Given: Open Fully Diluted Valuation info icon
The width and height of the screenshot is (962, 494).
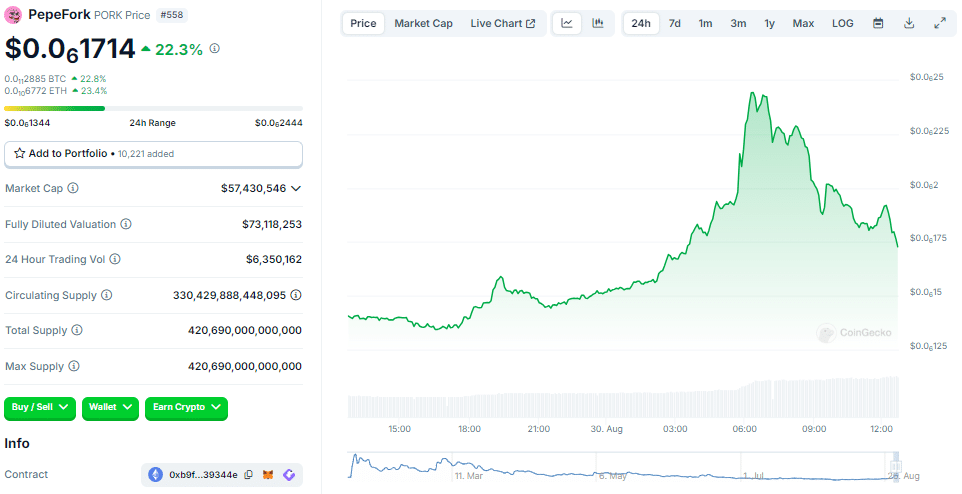Looking at the screenshot, I should [x=126, y=224].
